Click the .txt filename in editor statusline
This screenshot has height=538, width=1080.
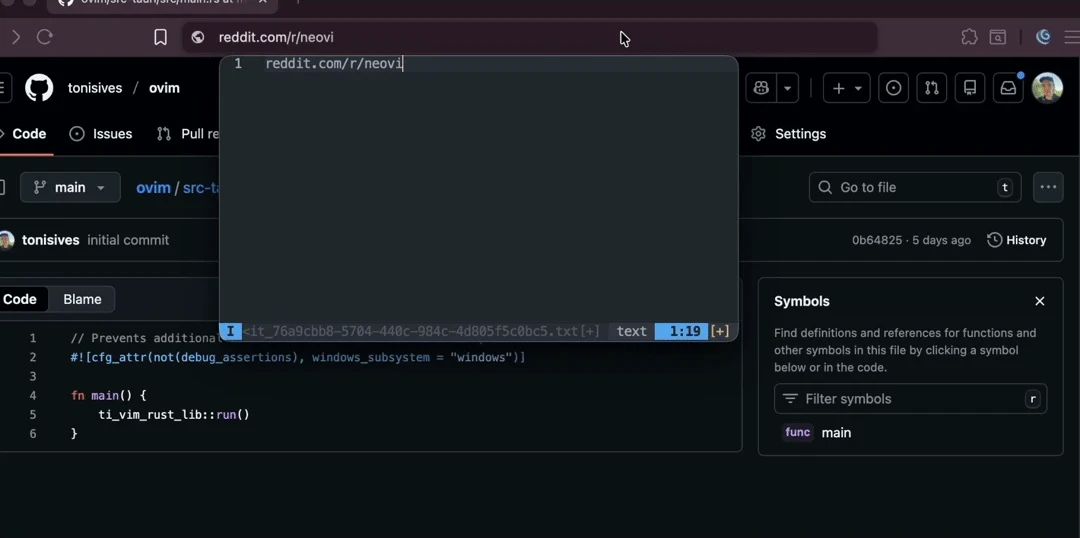coord(421,331)
